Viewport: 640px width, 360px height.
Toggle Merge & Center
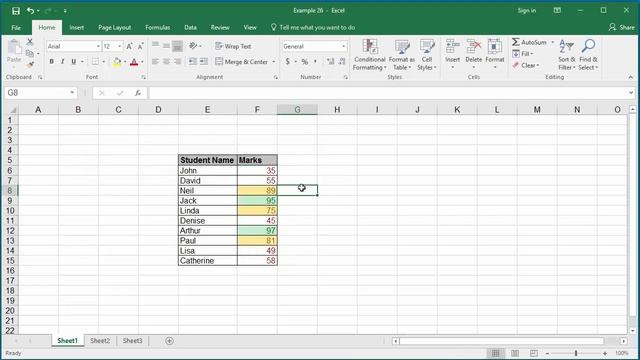click(241, 62)
